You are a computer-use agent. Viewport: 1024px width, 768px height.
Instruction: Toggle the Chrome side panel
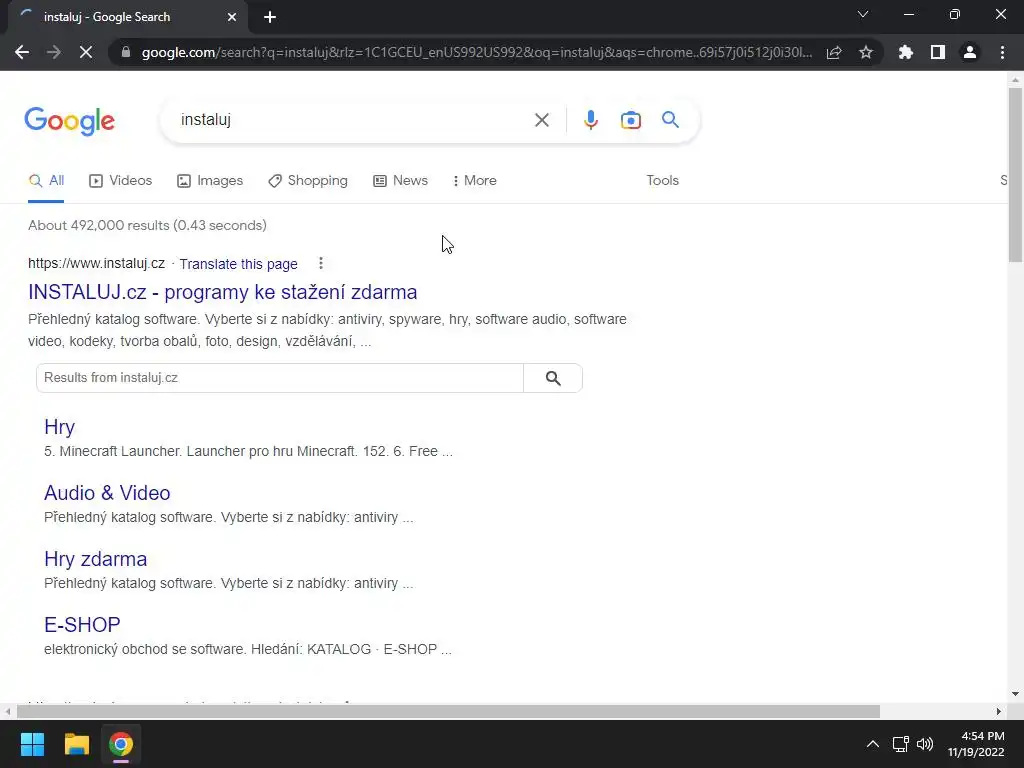coord(938,52)
